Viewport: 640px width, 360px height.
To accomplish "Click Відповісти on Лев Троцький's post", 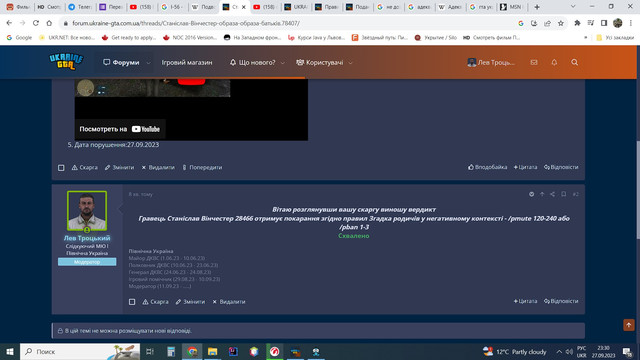I will pyautogui.click(x=561, y=301).
